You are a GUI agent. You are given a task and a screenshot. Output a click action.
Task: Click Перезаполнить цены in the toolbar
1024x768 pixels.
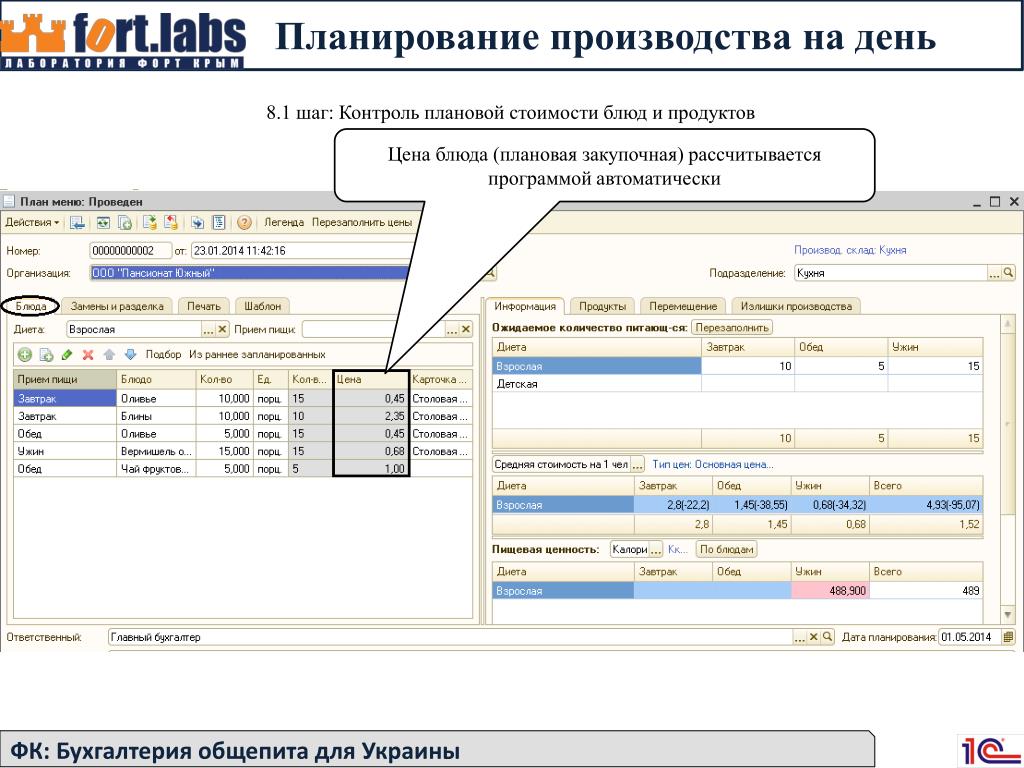click(362, 223)
